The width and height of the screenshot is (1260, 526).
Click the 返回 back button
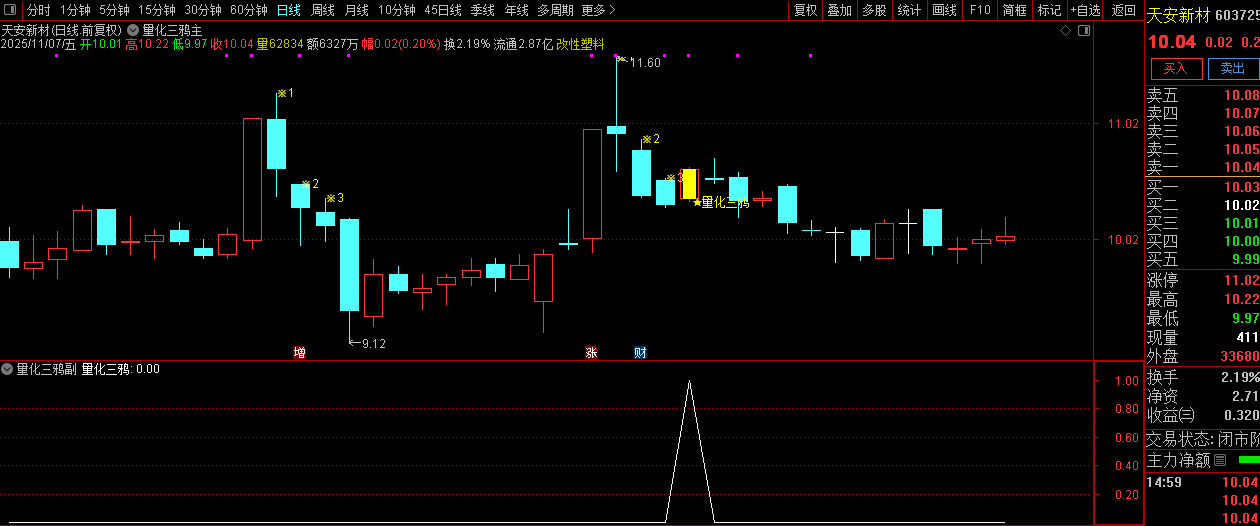pos(1124,10)
